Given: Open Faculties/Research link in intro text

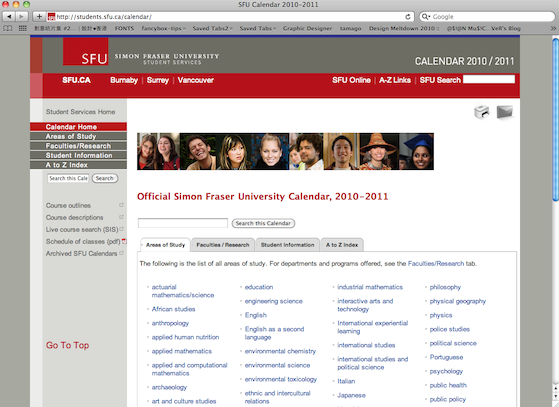Looking at the screenshot, I should click(436, 264).
